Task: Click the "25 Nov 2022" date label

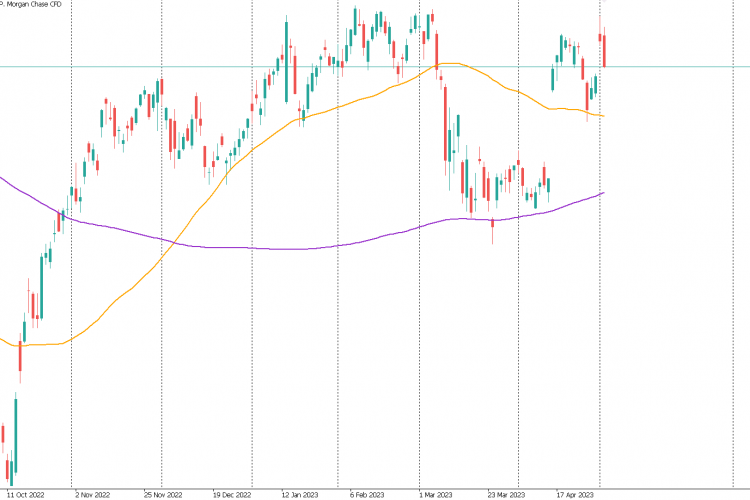Action: point(161,494)
